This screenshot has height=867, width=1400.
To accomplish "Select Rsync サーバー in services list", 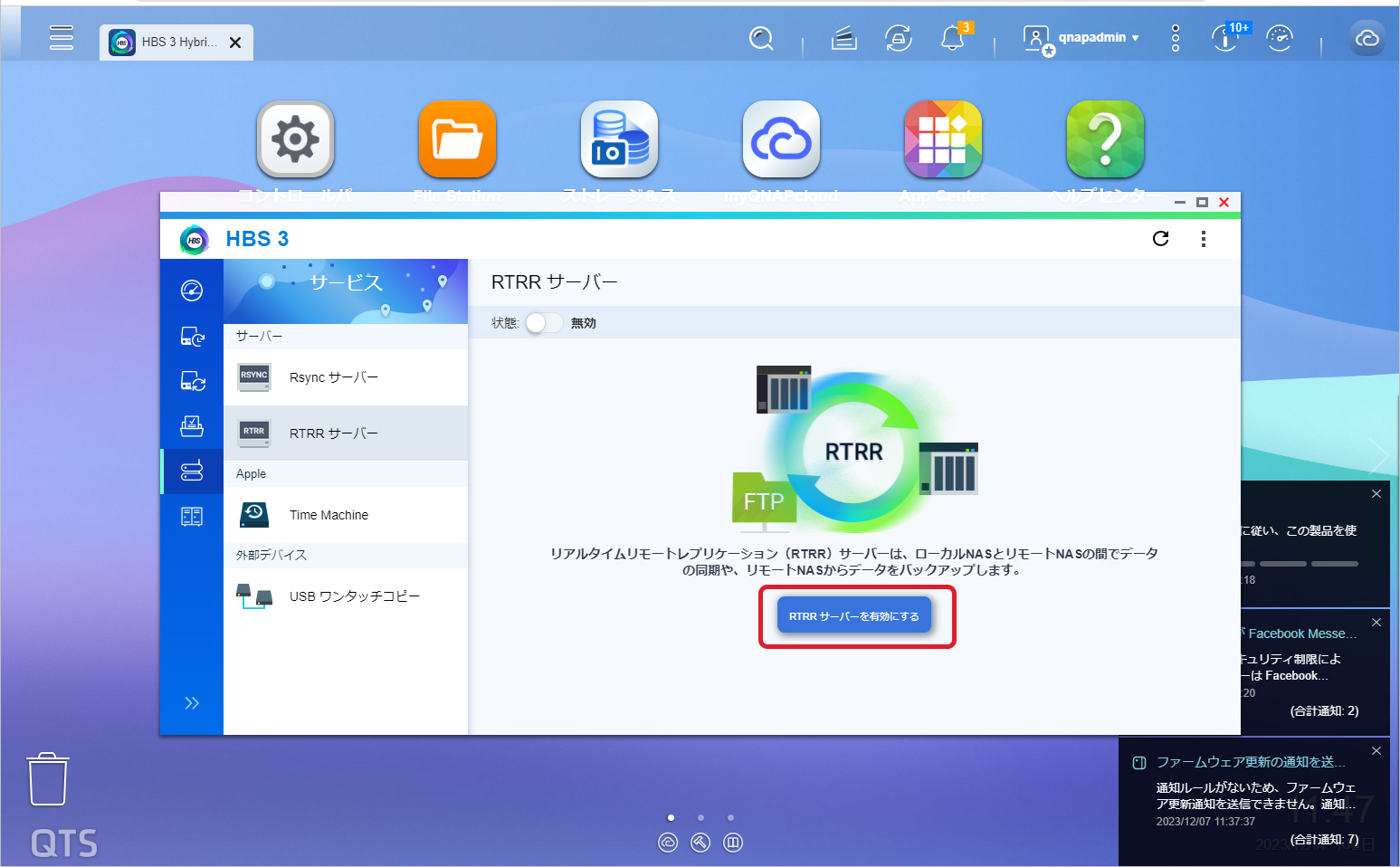I will 346,377.
